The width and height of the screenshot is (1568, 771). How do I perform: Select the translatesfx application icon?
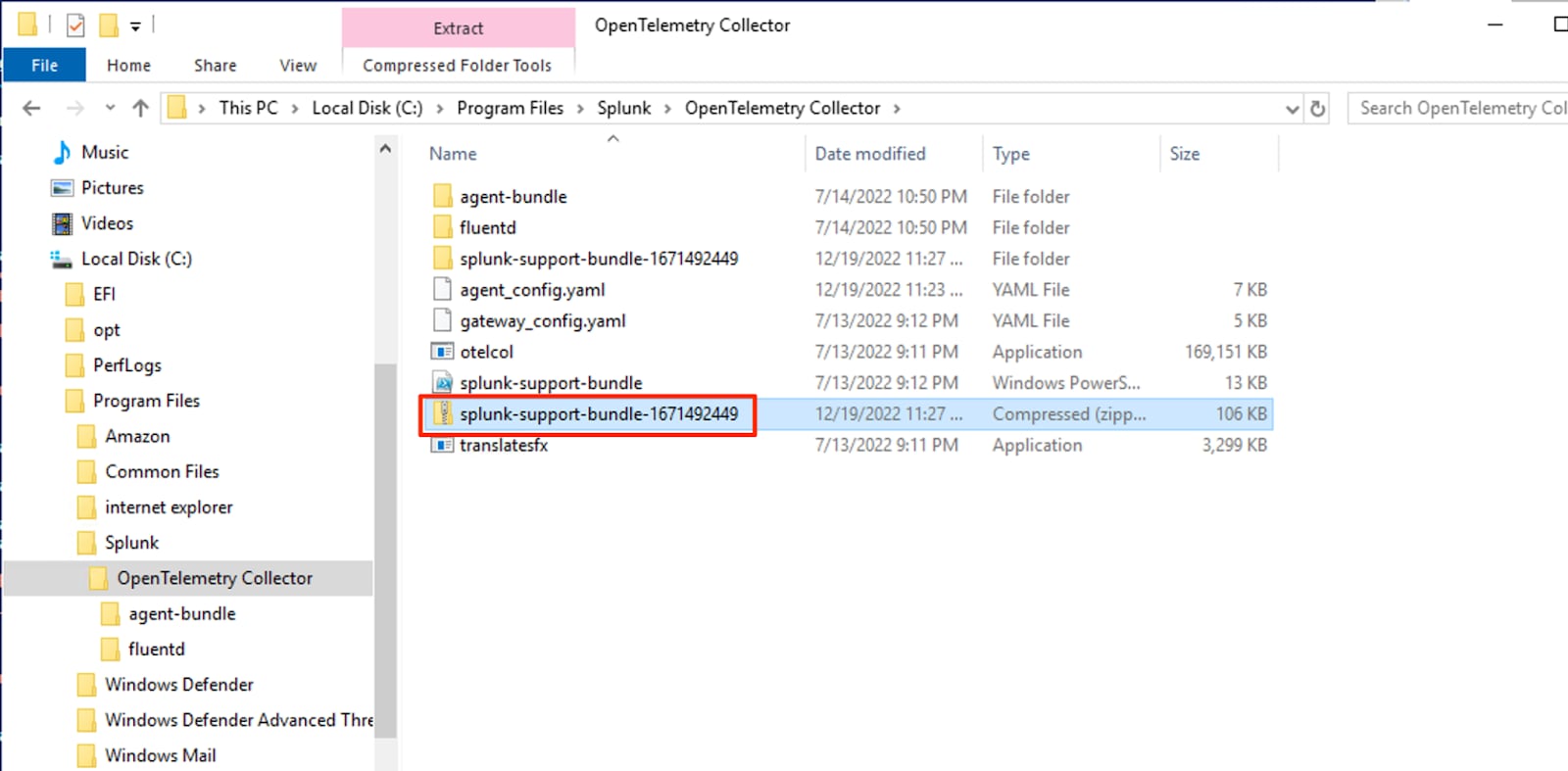[443, 446]
